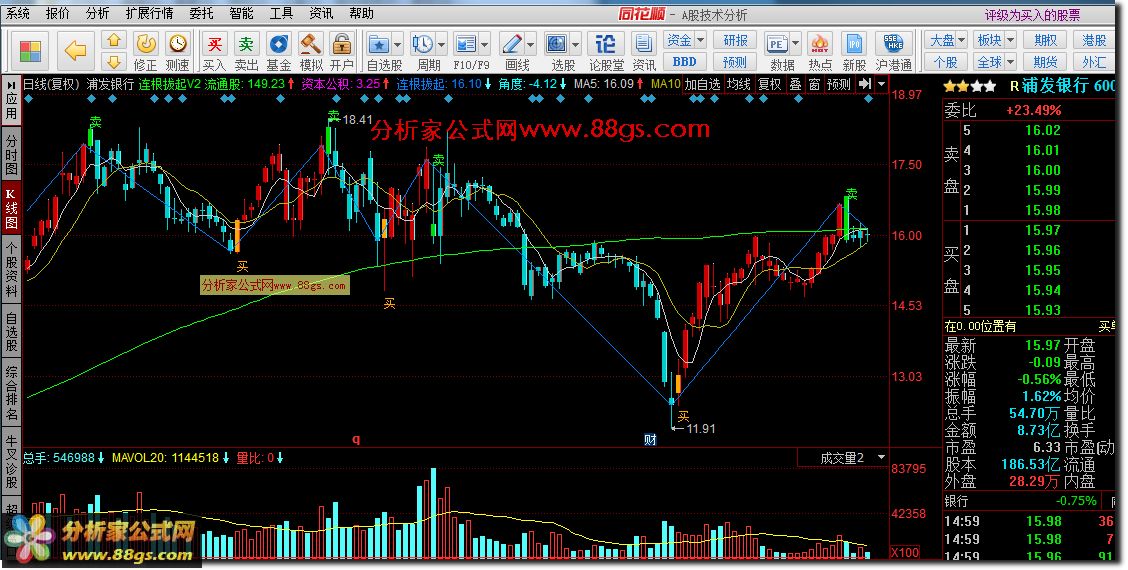Click the 修正 (correct) toolbar icon

pos(146,45)
